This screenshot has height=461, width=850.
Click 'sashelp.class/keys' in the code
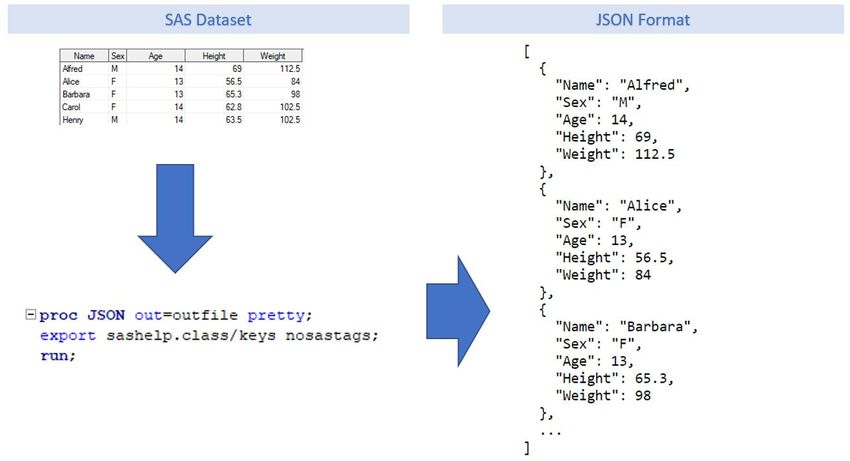191,336
